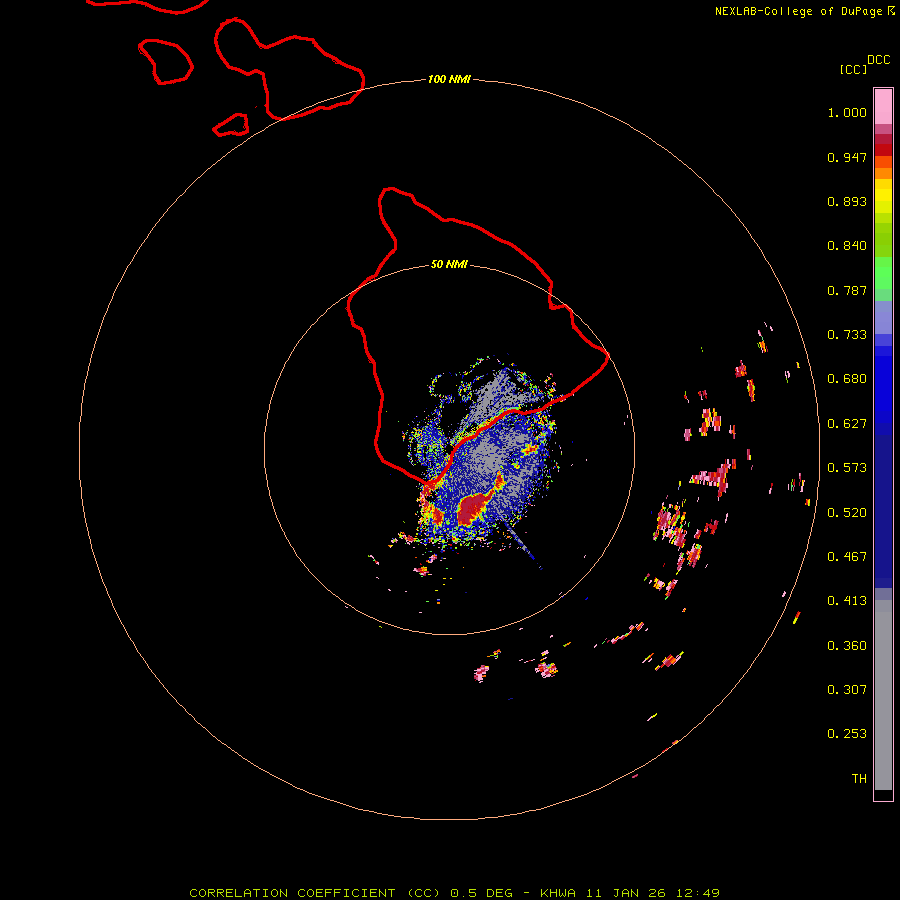Click the 0.520 value on the color scale
This screenshot has width=900, height=900.
tap(847, 513)
